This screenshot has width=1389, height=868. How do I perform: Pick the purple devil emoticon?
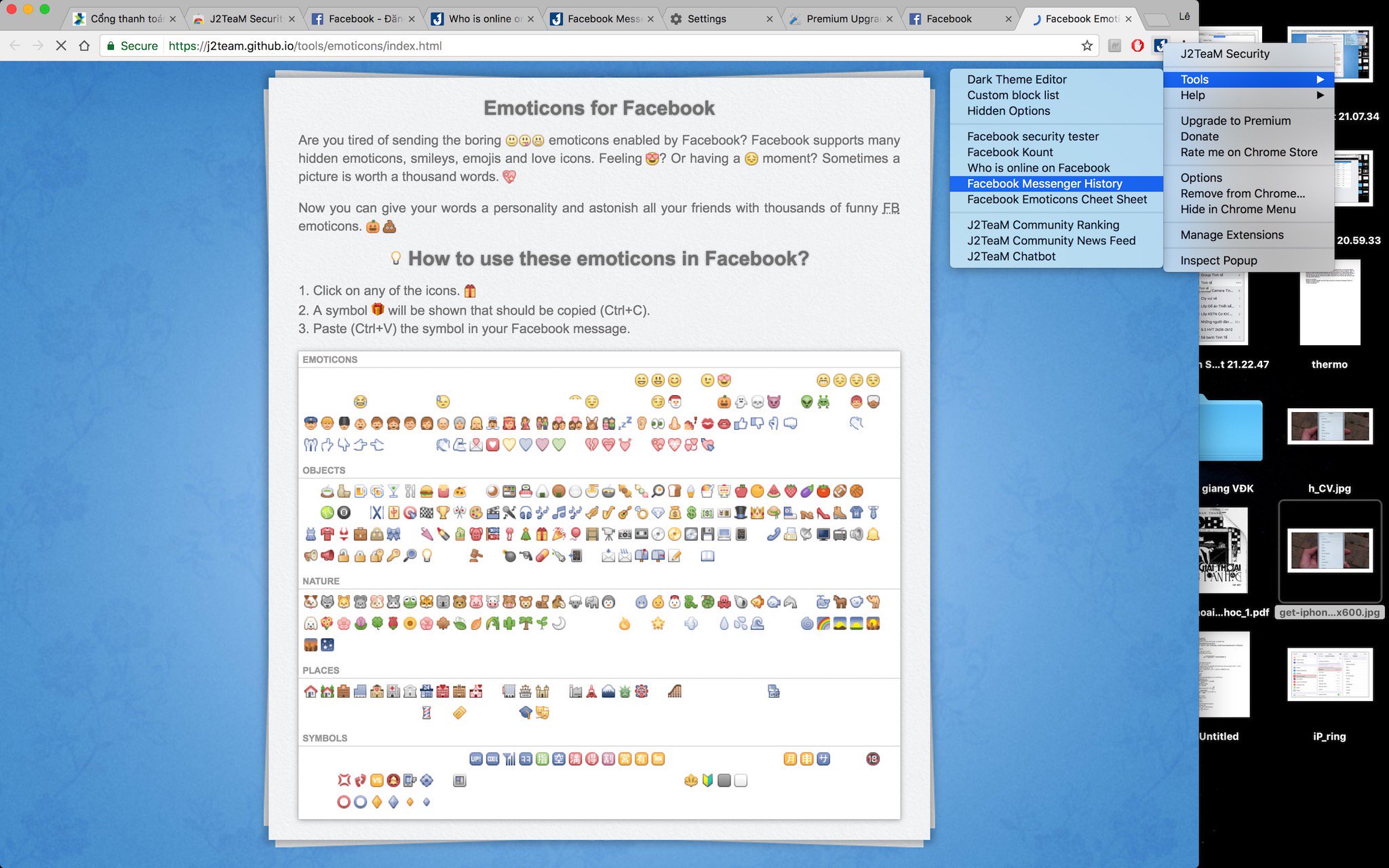pos(774,401)
